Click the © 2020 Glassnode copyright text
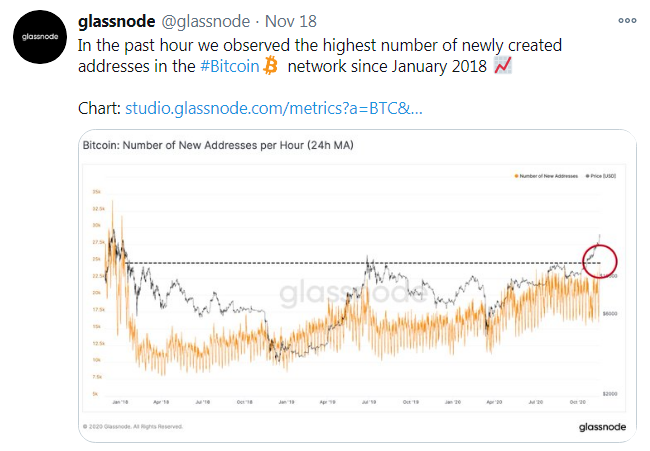 point(132,426)
